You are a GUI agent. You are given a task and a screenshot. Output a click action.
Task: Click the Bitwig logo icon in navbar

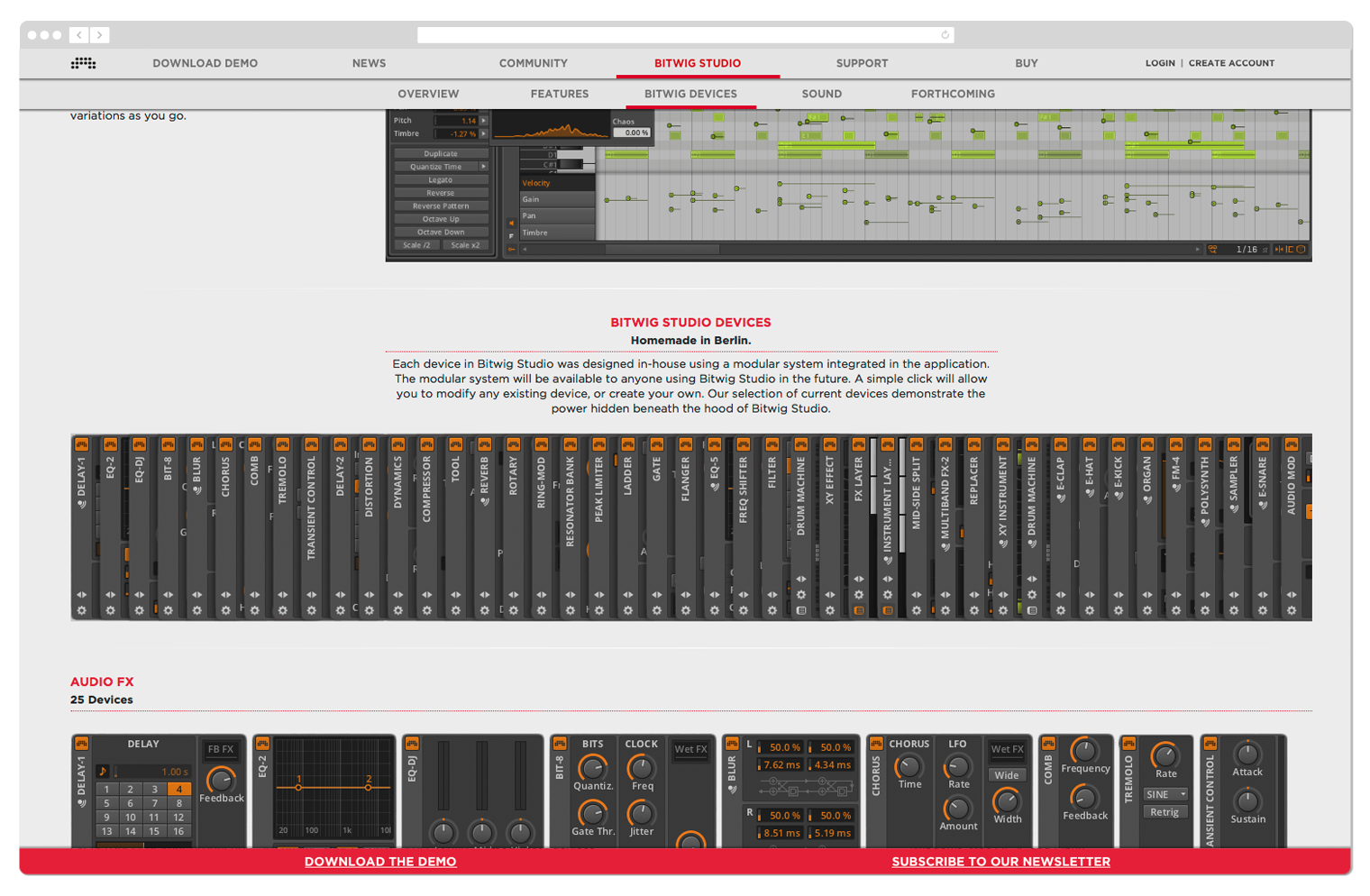84,63
